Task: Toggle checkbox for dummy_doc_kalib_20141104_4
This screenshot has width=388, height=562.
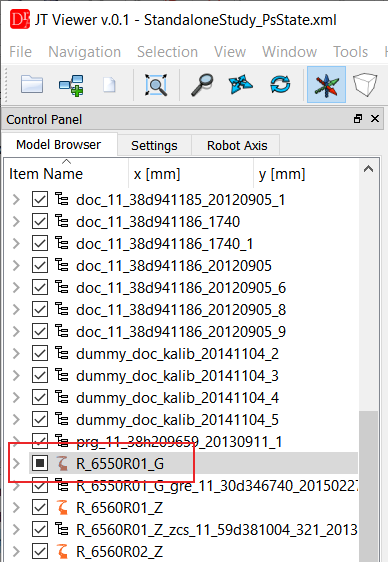Action: tap(40, 397)
